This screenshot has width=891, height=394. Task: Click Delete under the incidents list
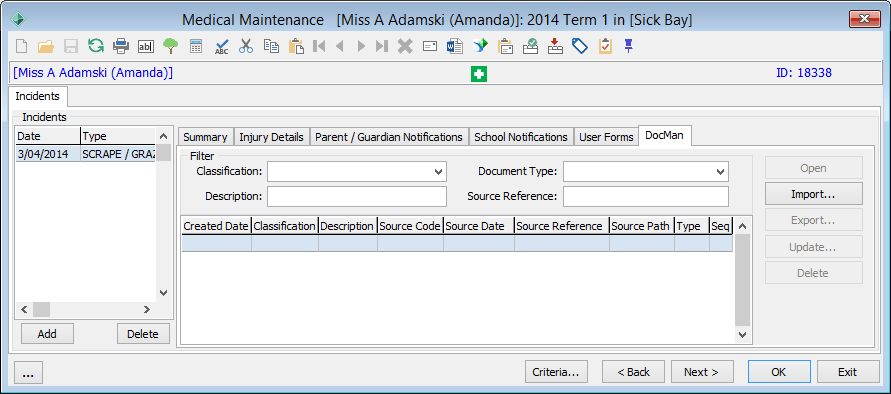pyautogui.click(x=143, y=334)
